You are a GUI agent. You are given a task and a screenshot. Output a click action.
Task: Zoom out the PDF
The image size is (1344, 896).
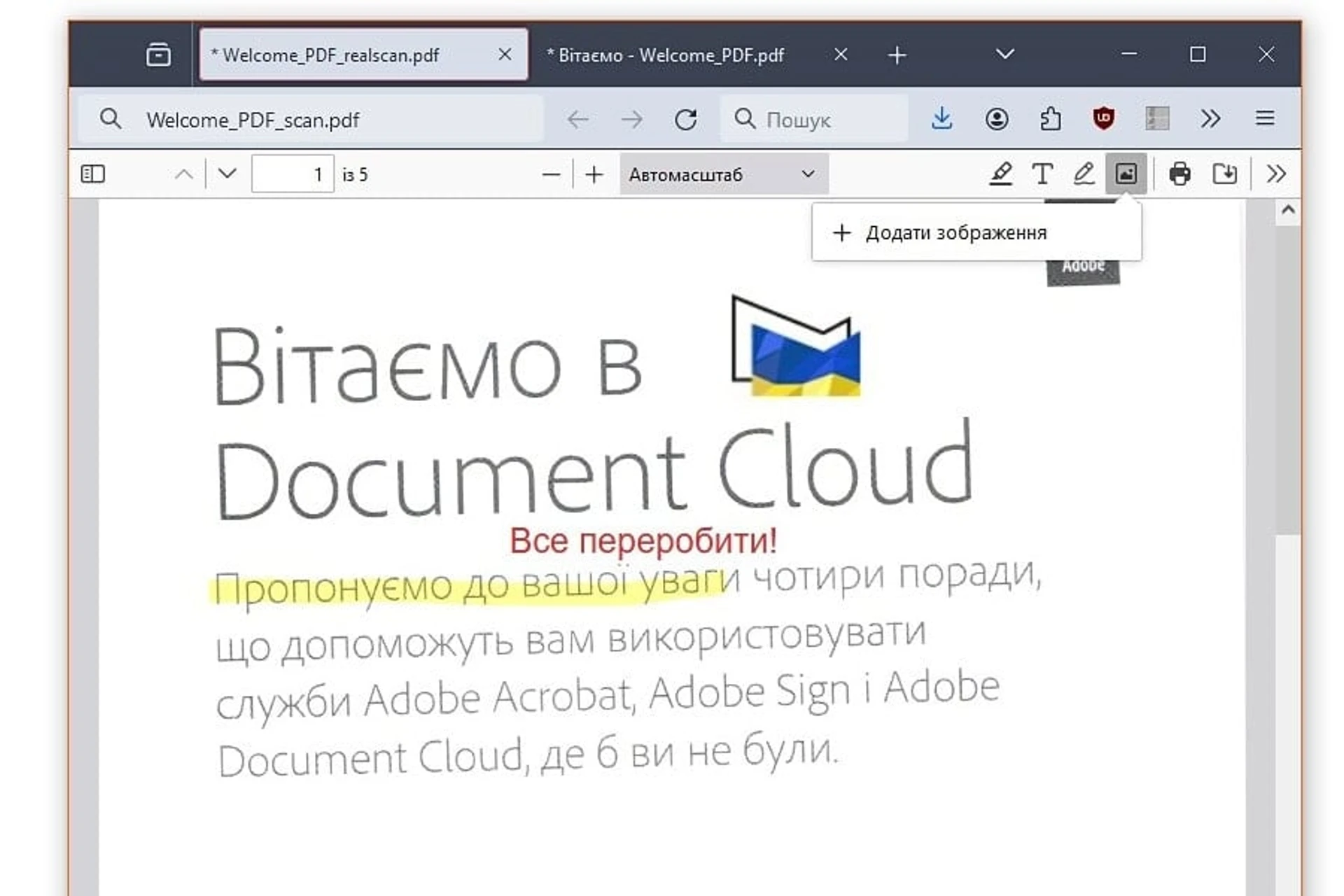[551, 174]
